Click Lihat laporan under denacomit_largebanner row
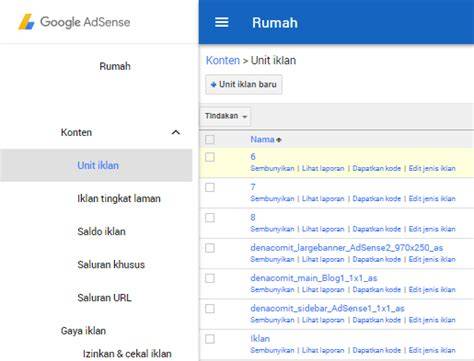Screen dimensions: 474x361 pos(323,259)
